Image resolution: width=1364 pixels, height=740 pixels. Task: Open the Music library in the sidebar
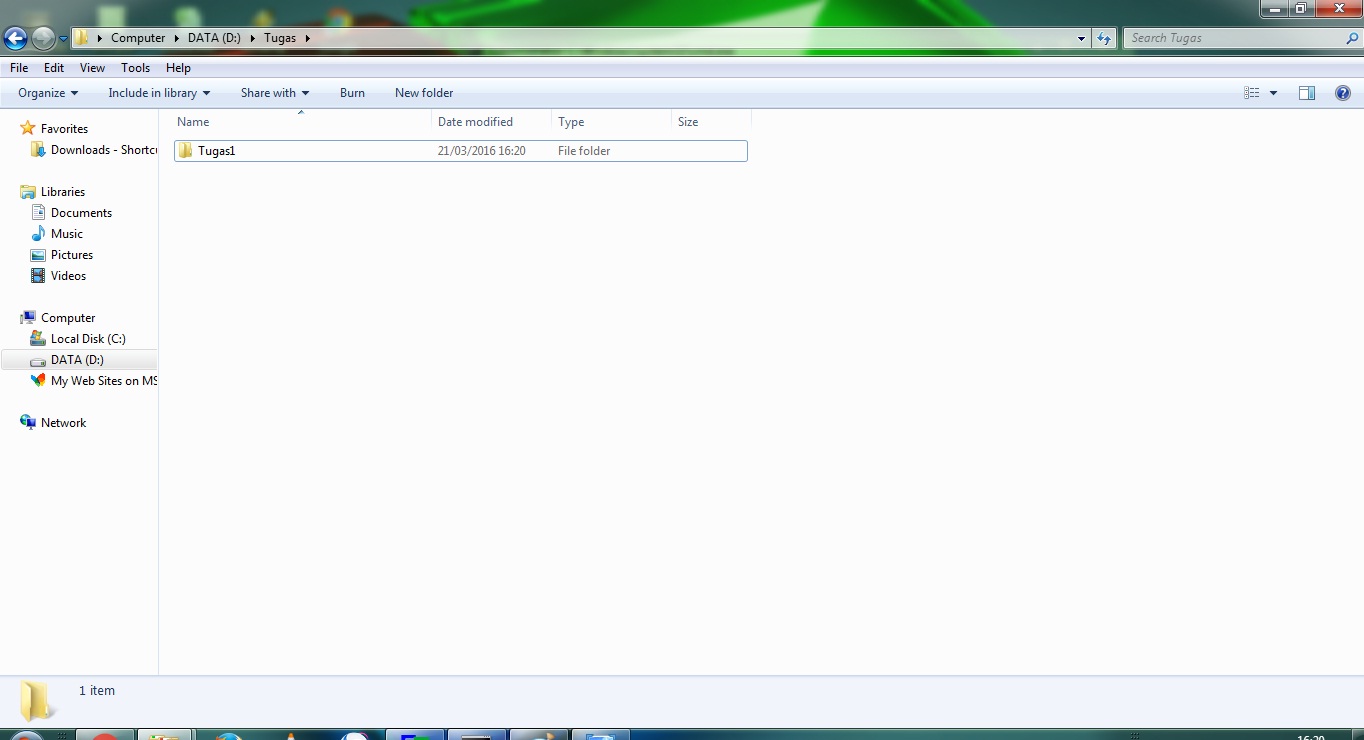[66, 233]
